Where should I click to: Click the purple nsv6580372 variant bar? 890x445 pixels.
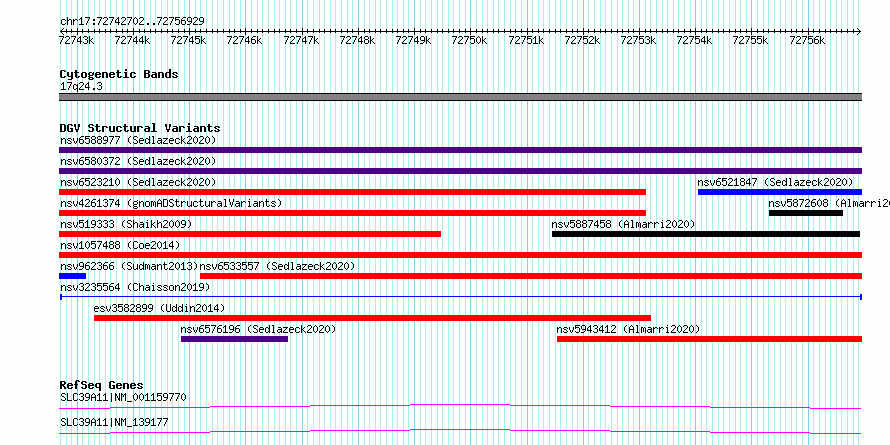460,171
